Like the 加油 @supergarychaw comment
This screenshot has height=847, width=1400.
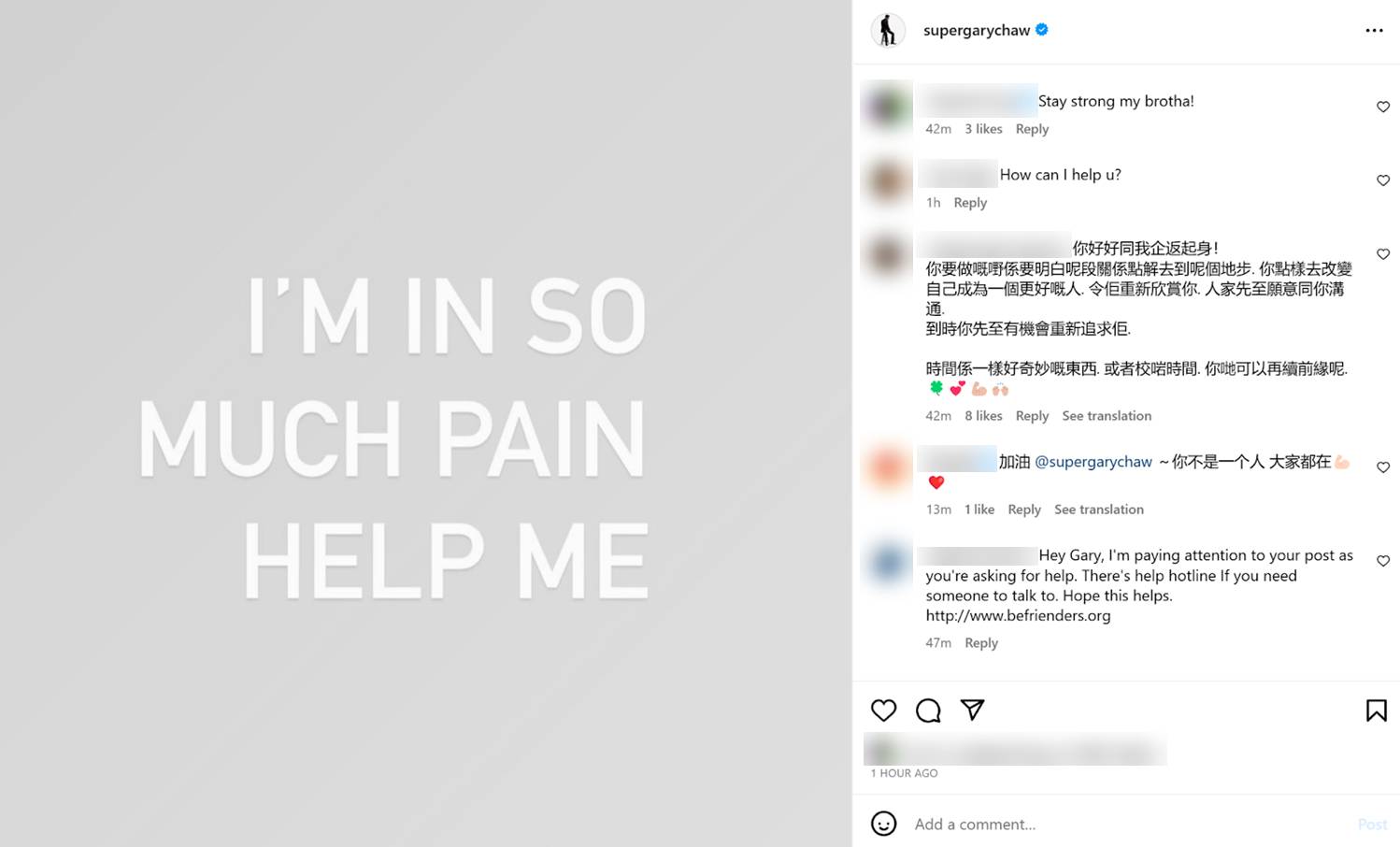(1383, 467)
